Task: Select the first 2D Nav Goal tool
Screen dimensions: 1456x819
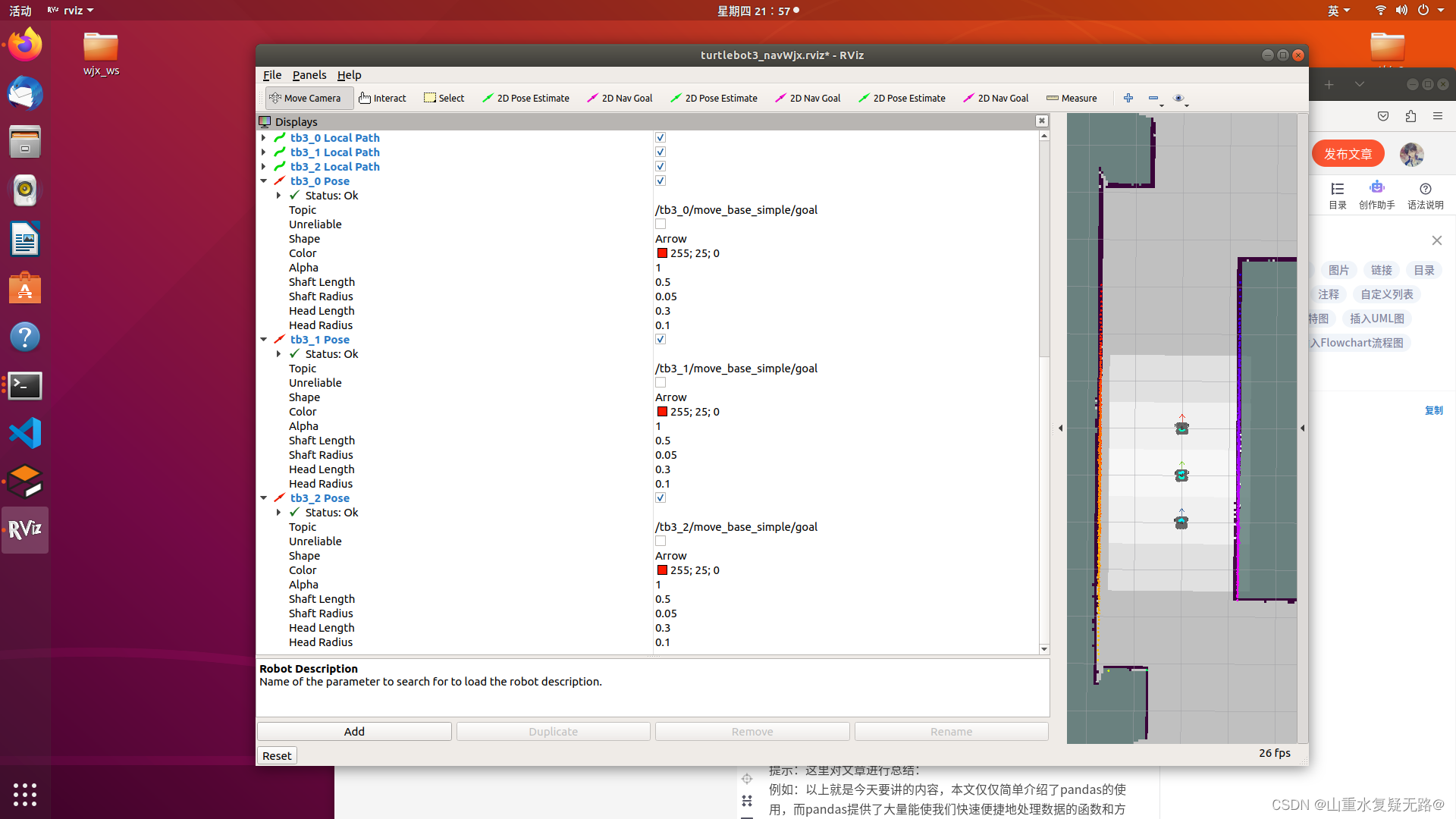Action: [x=619, y=98]
